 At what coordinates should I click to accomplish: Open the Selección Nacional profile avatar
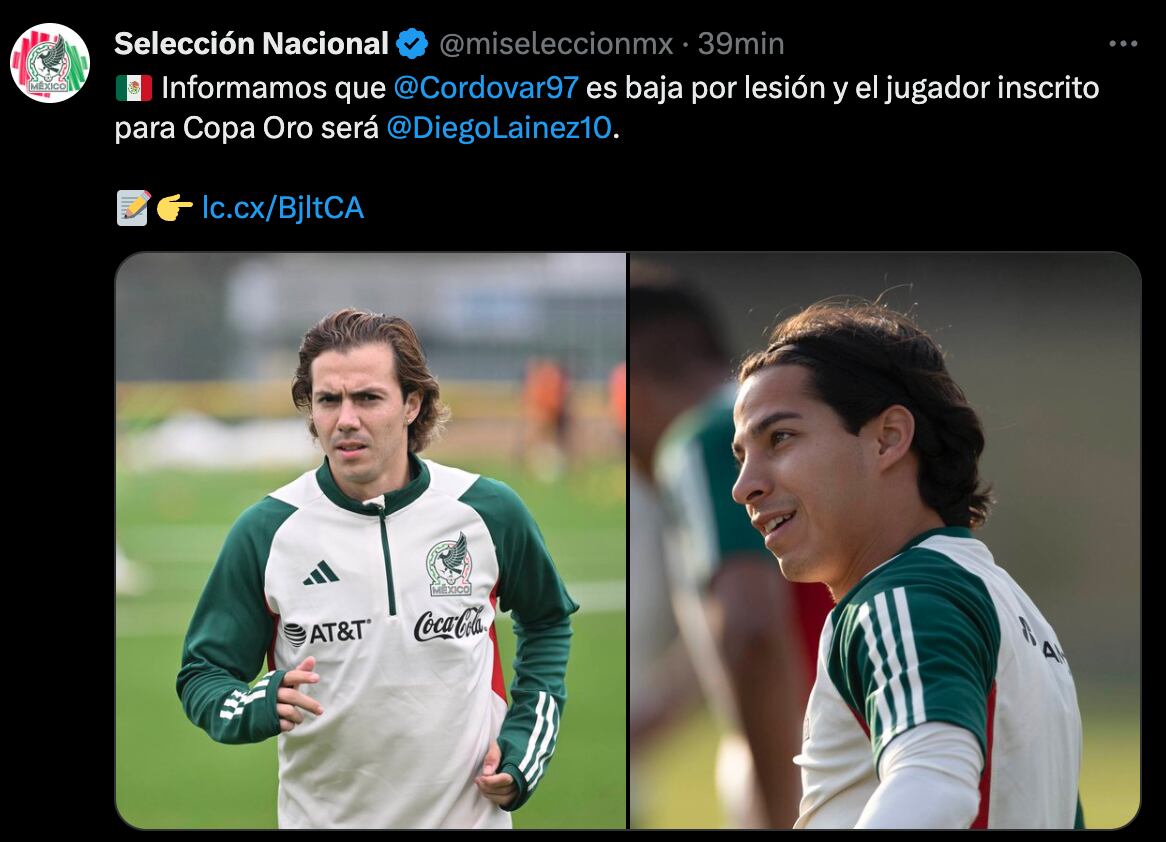[x=50, y=63]
